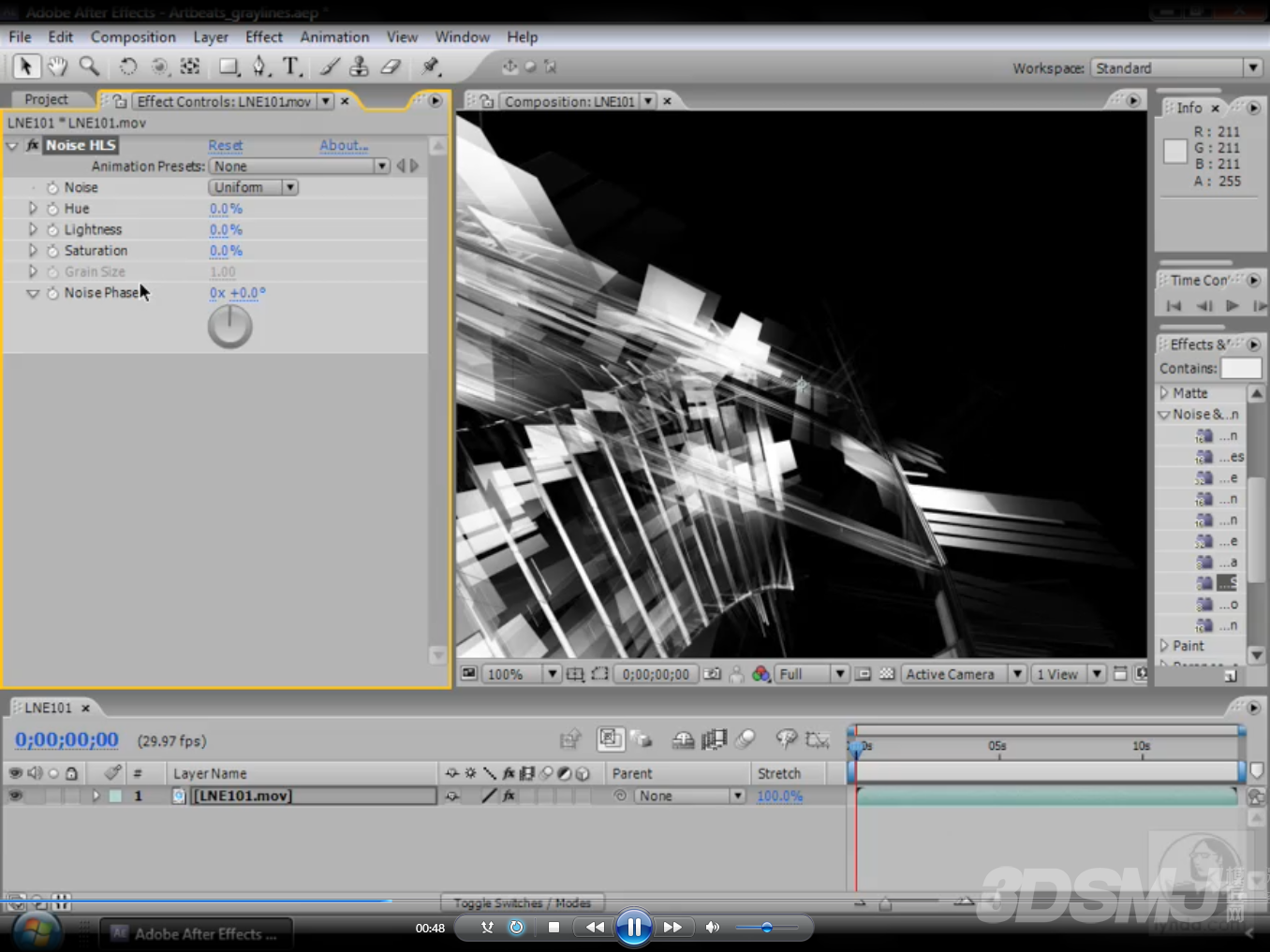Select the Brush tool
The width and height of the screenshot is (1270, 952).
pyautogui.click(x=330, y=66)
